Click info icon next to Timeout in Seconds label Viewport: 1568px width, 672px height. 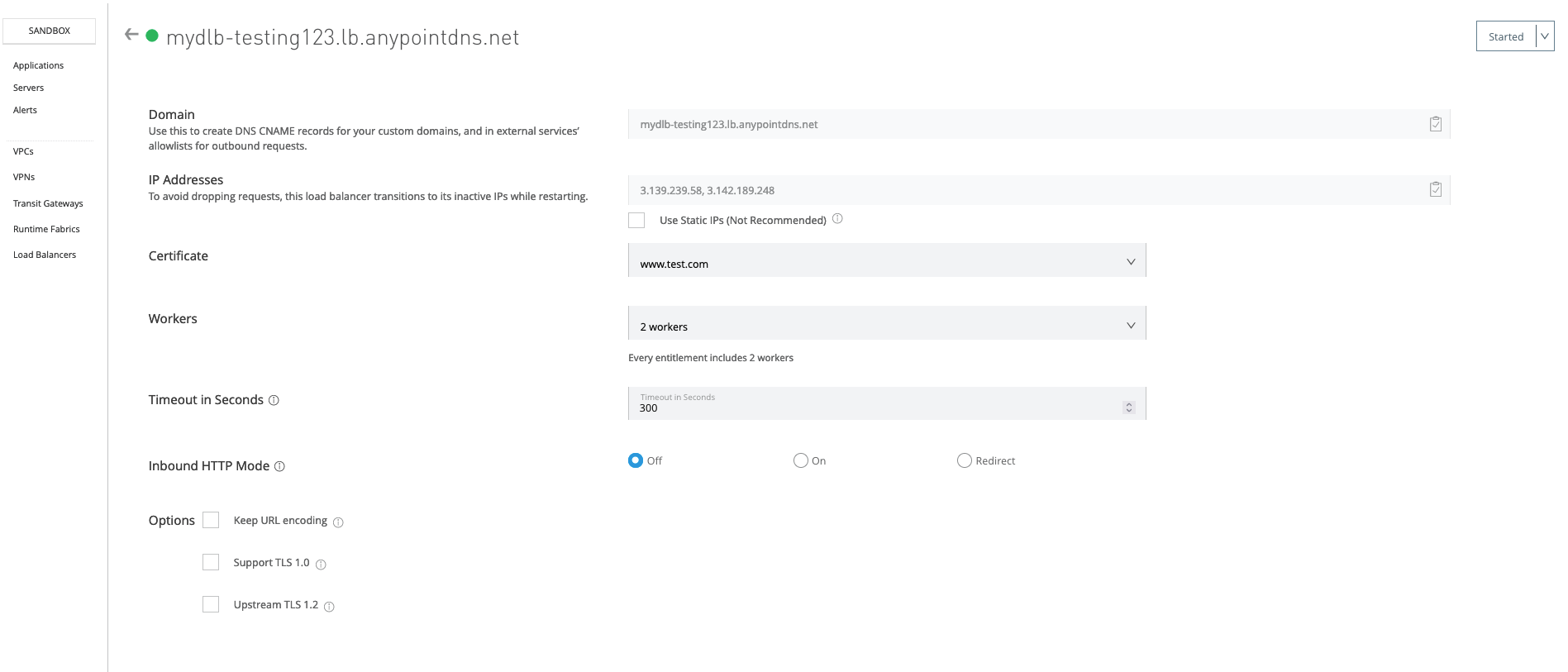[274, 401]
